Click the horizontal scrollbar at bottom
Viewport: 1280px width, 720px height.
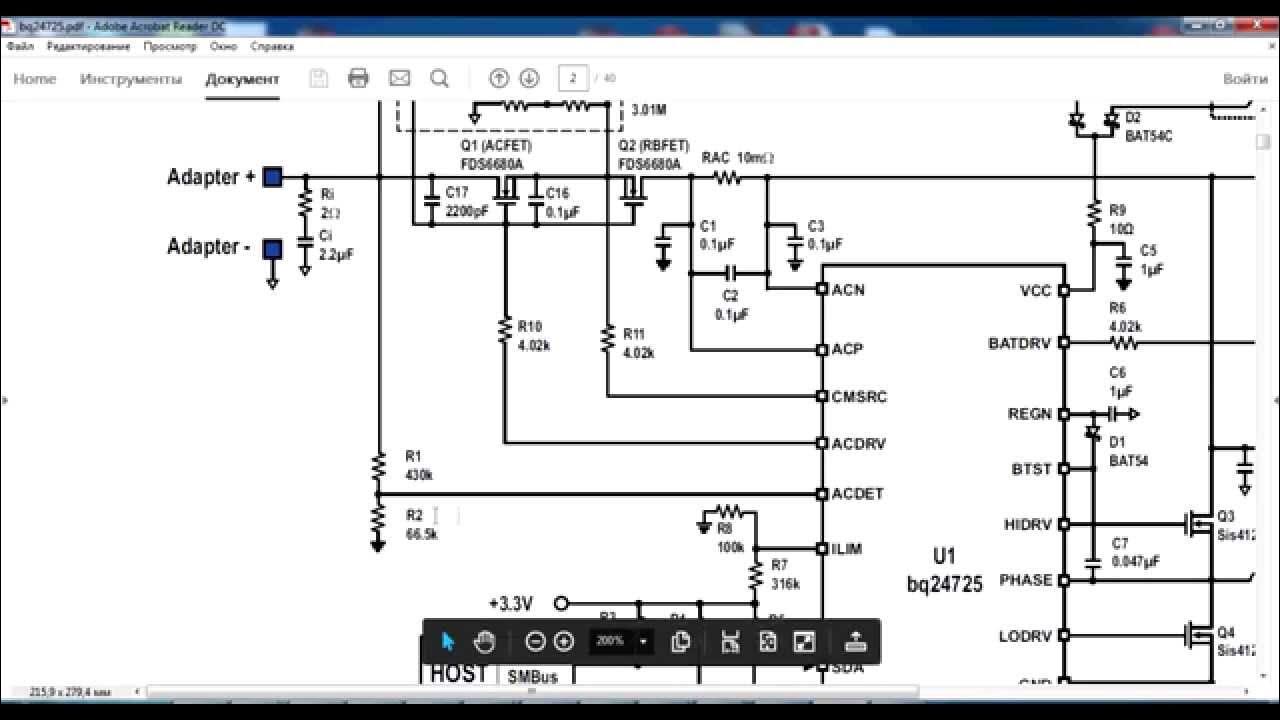[x=533, y=691]
